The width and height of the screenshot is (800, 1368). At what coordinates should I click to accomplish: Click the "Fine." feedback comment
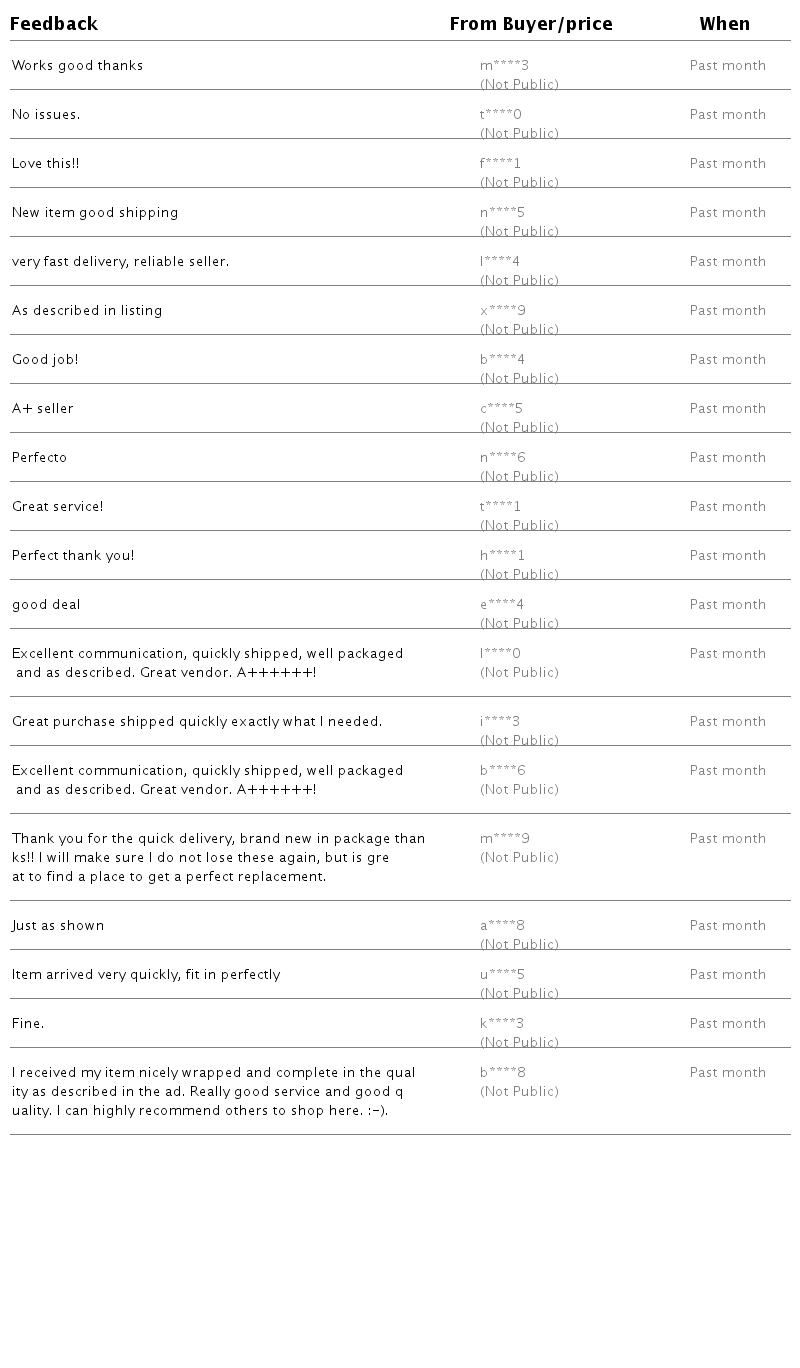coord(28,1024)
